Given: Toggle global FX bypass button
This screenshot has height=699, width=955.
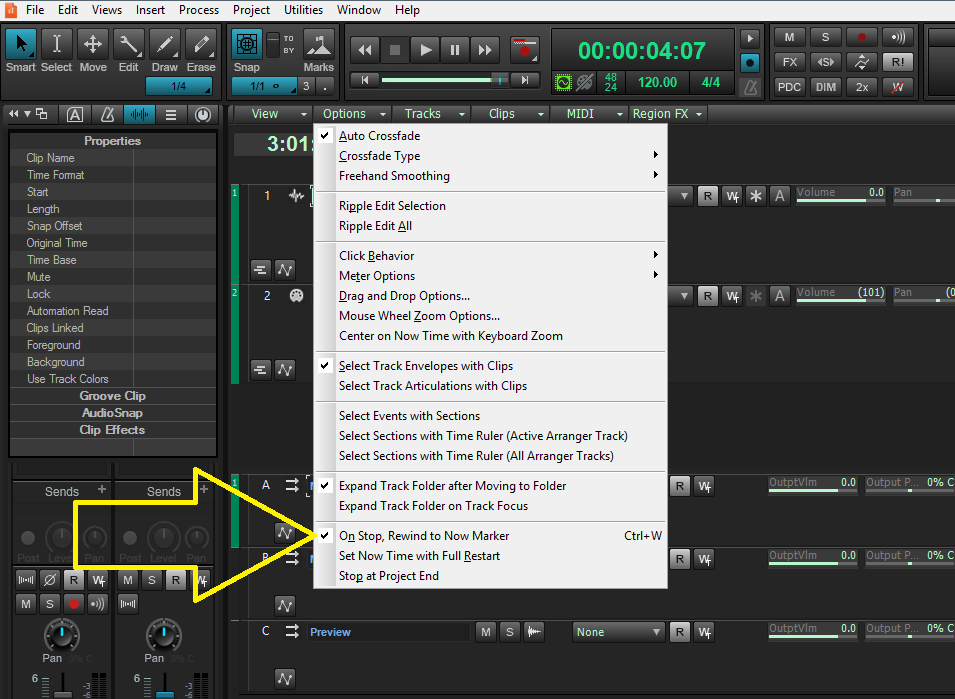Looking at the screenshot, I should [x=789, y=62].
